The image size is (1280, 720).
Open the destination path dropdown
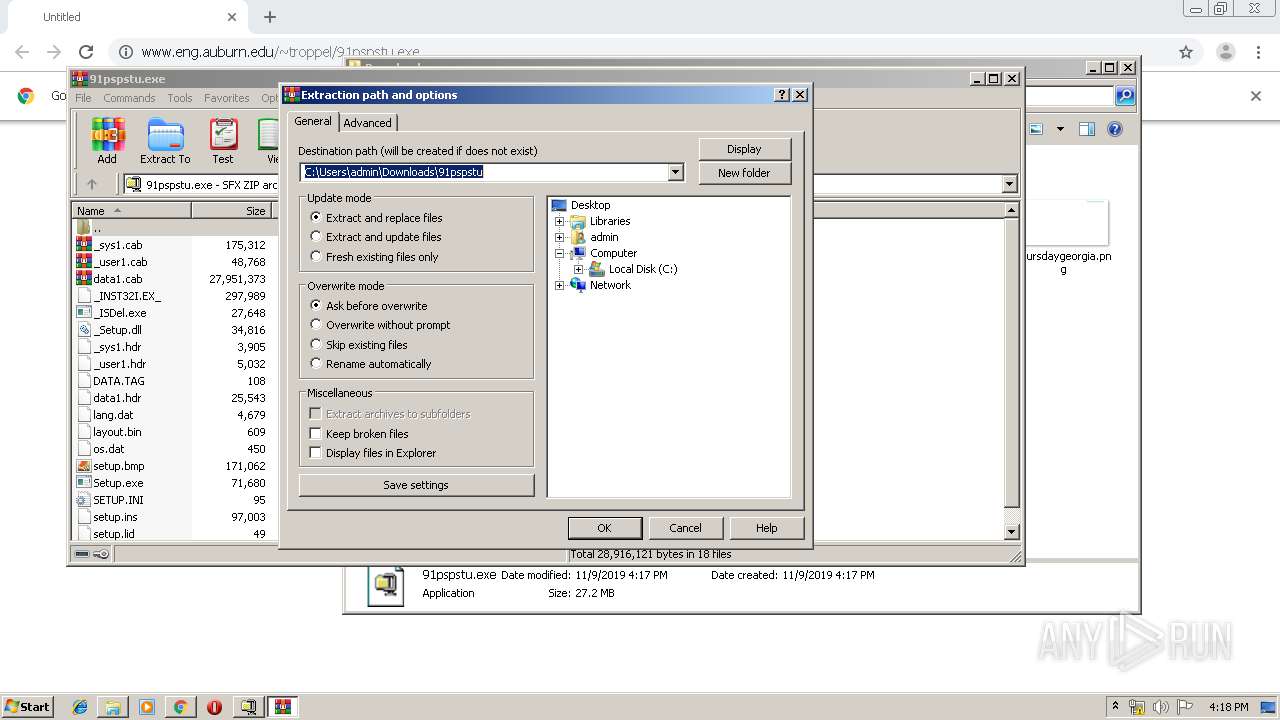coord(676,172)
